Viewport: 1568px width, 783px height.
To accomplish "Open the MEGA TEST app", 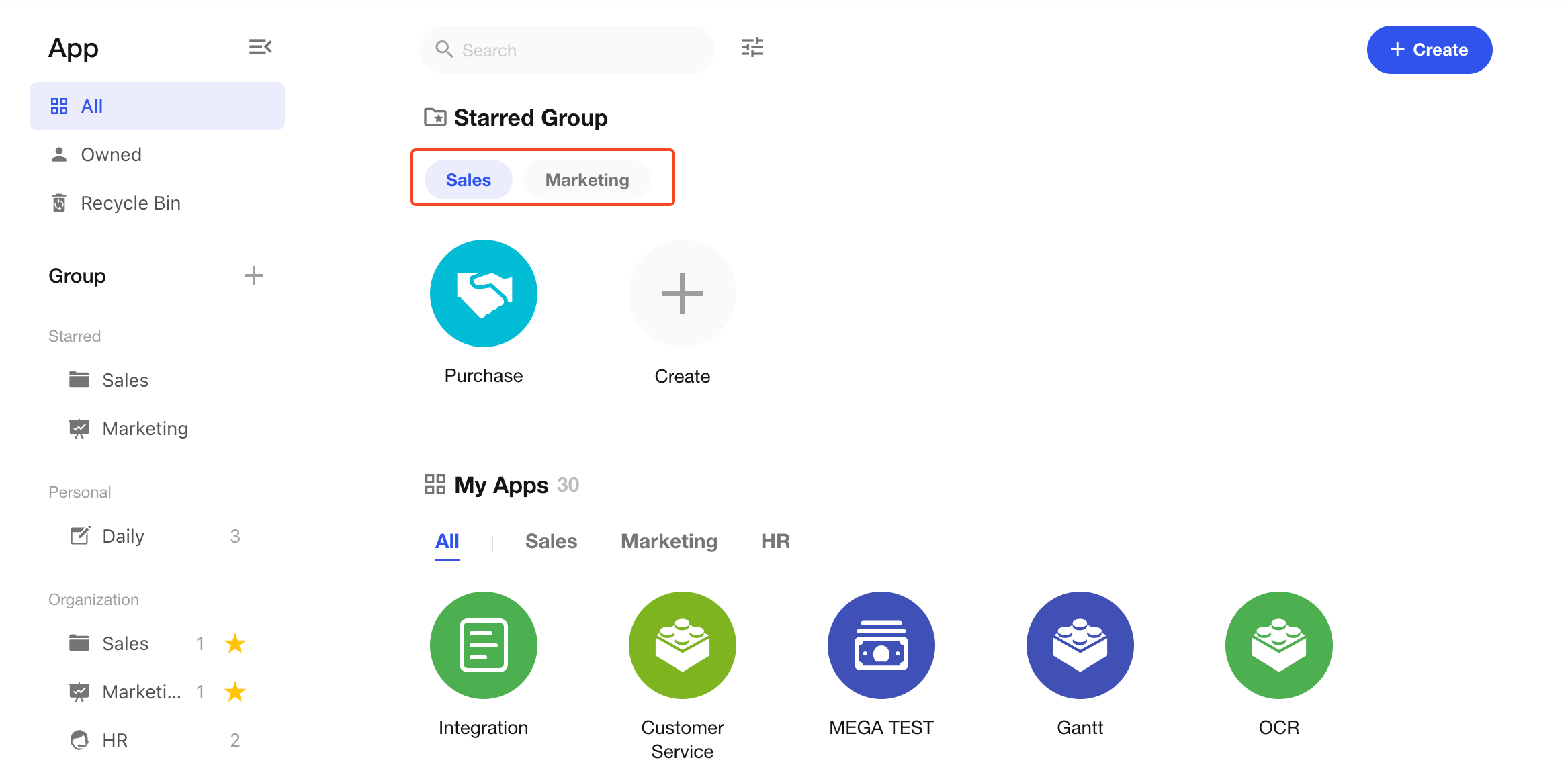I will click(881, 645).
